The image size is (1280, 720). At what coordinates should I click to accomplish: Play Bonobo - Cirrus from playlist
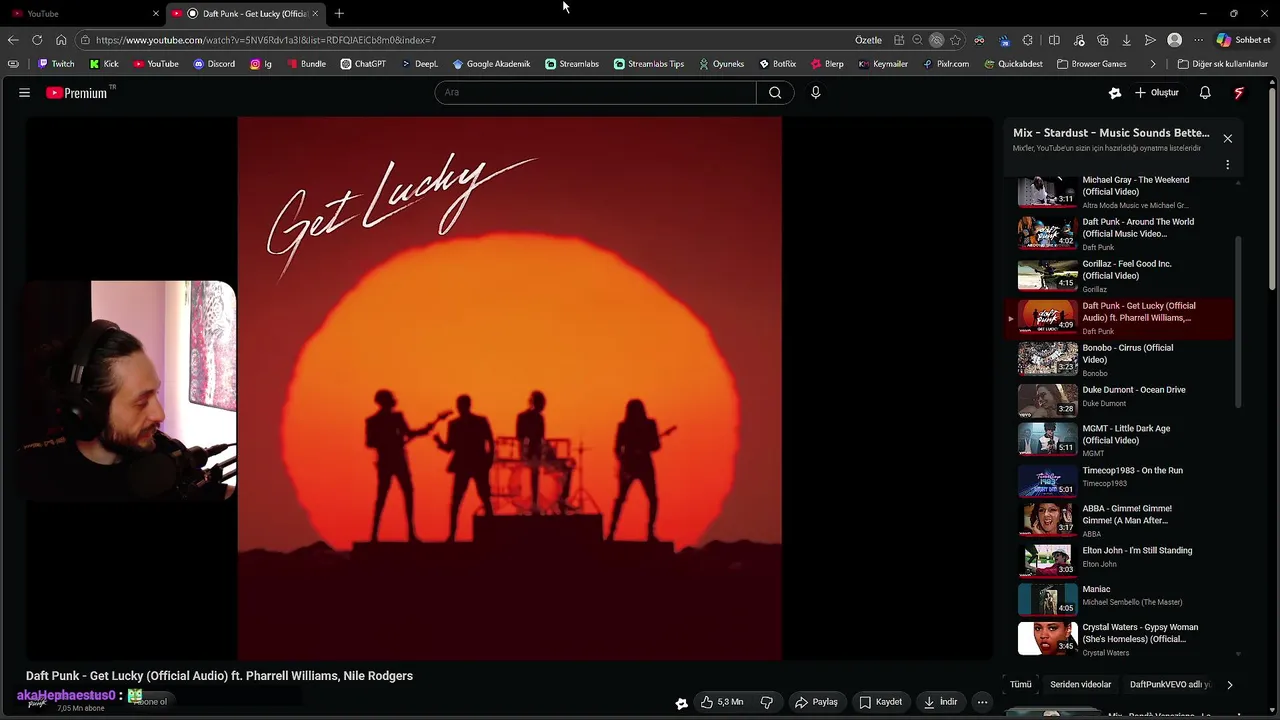click(1120, 359)
